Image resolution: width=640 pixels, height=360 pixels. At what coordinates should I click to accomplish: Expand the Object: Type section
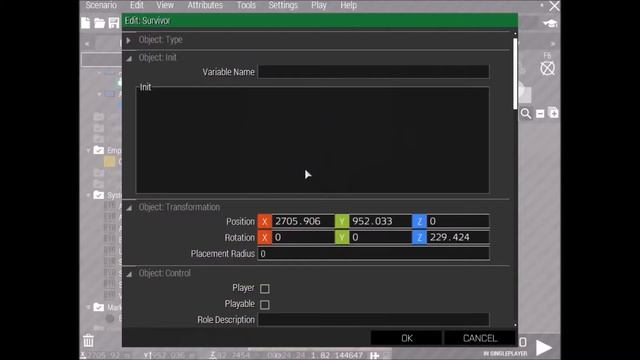128,40
